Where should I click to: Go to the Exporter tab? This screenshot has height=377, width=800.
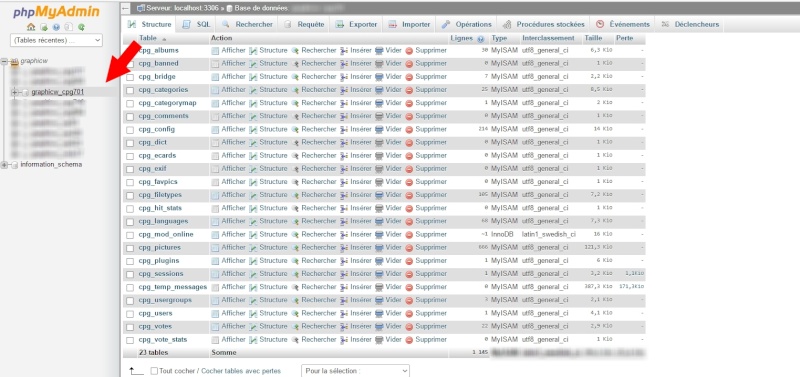coord(357,24)
